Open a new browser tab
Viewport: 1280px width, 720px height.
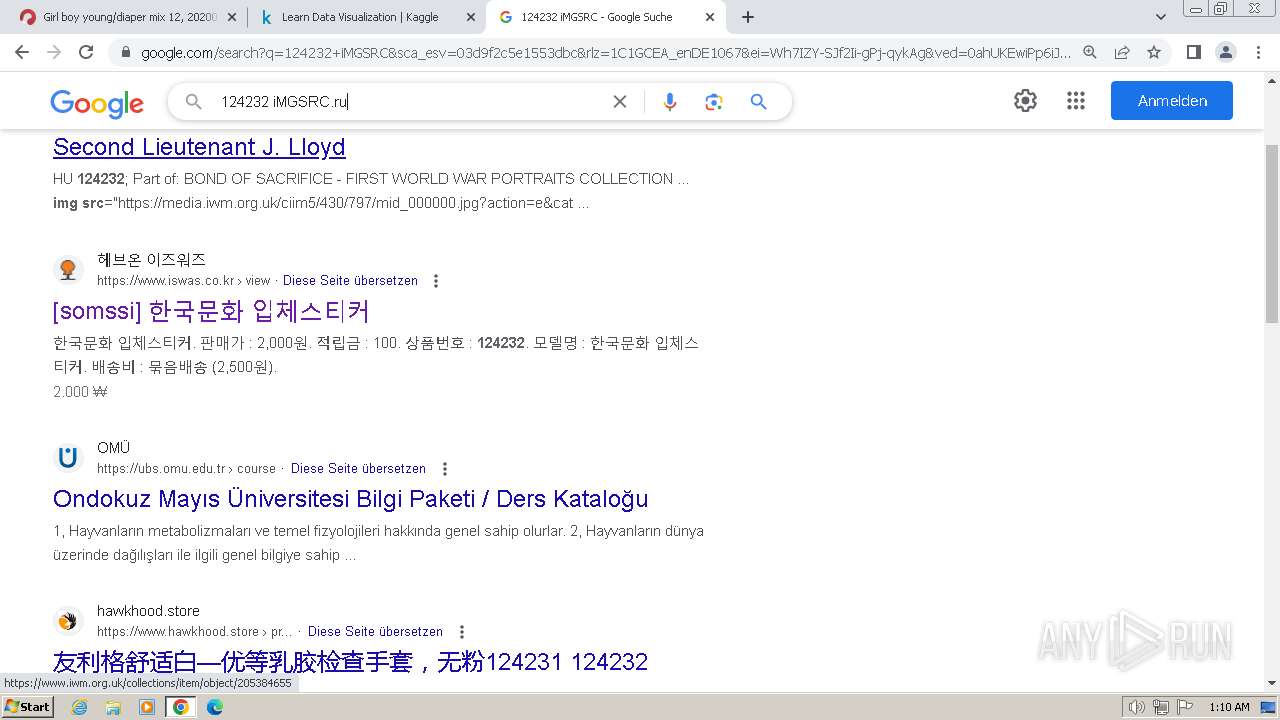coord(748,17)
